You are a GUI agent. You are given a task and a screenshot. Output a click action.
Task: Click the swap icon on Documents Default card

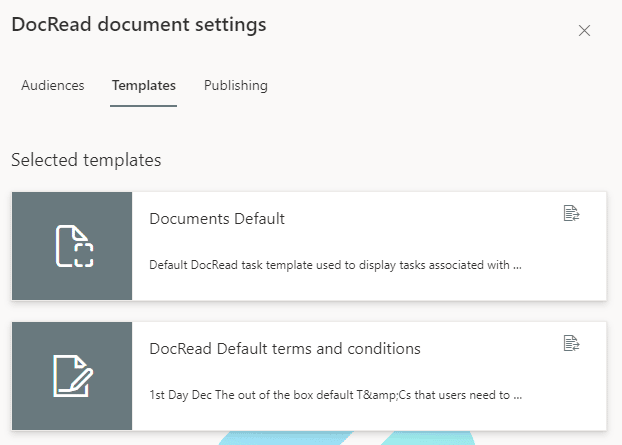572,213
